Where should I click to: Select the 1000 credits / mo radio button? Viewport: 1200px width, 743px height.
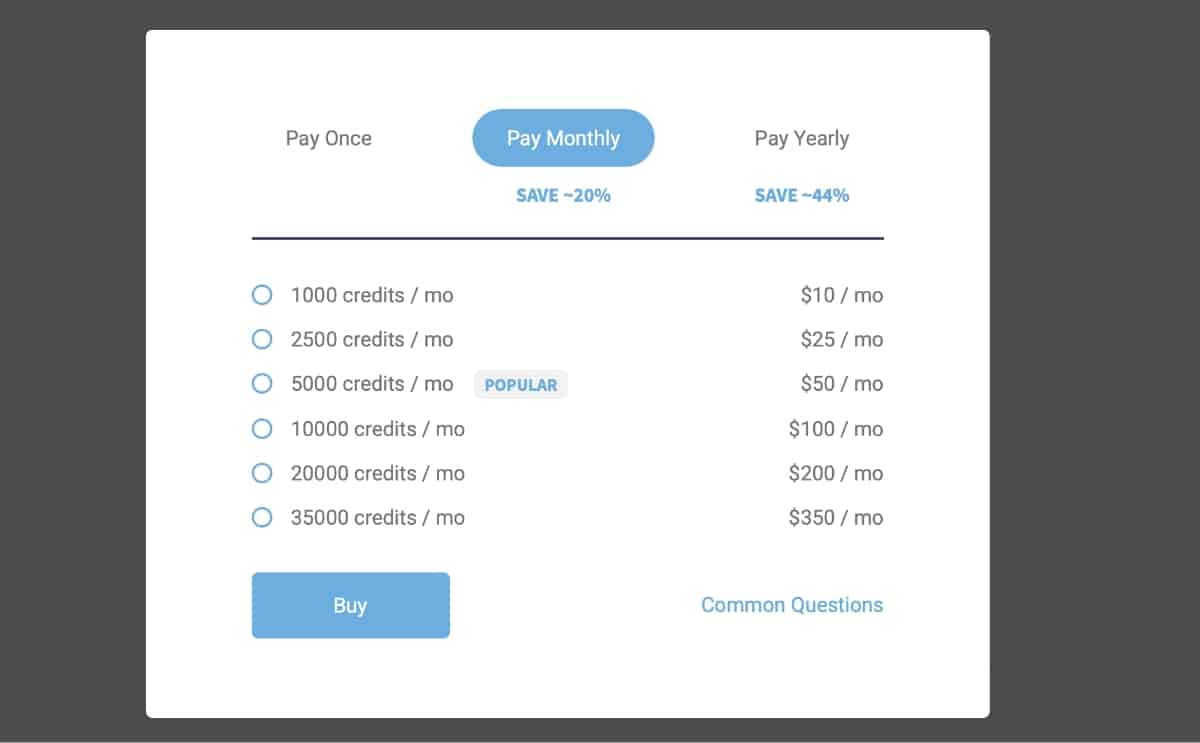[262, 295]
